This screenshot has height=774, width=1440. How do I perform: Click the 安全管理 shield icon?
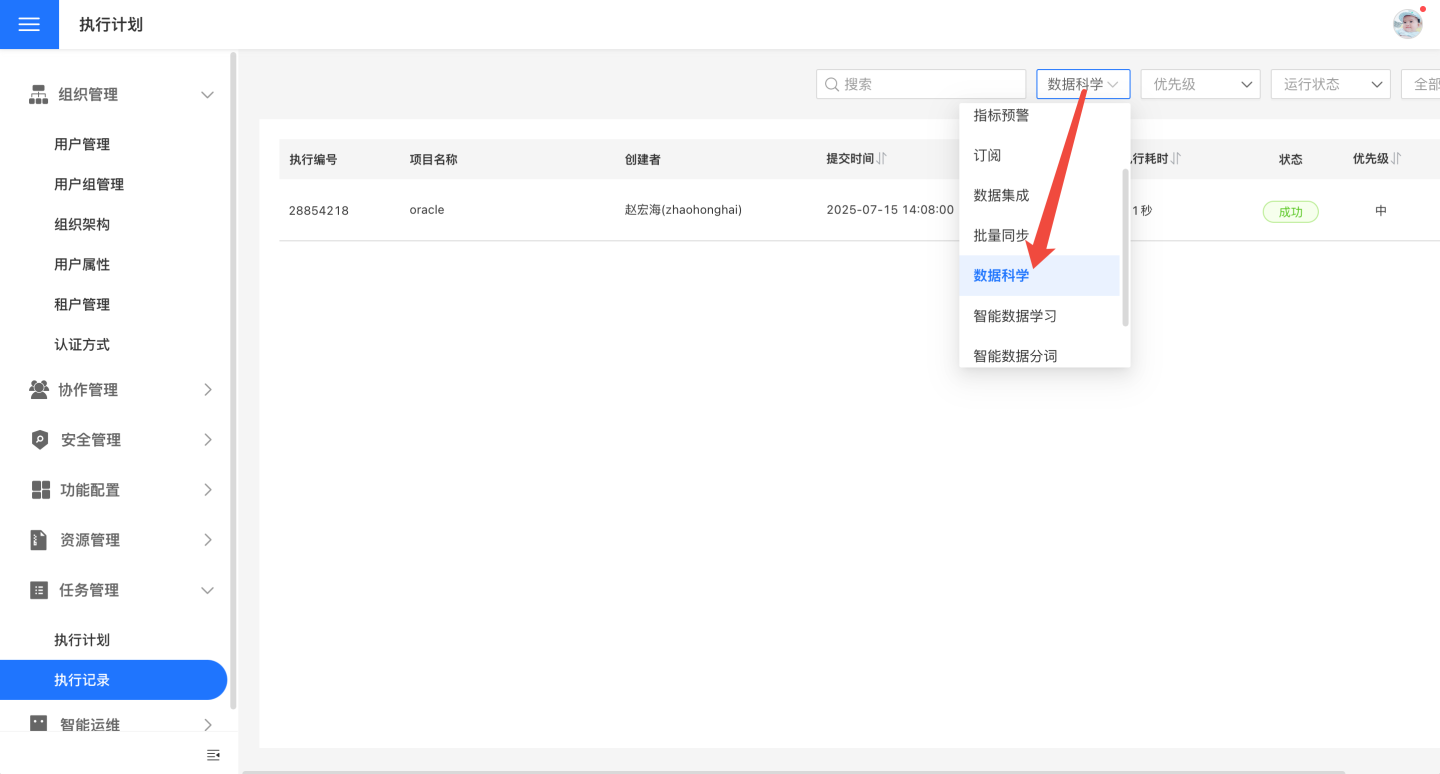(39, 440)
